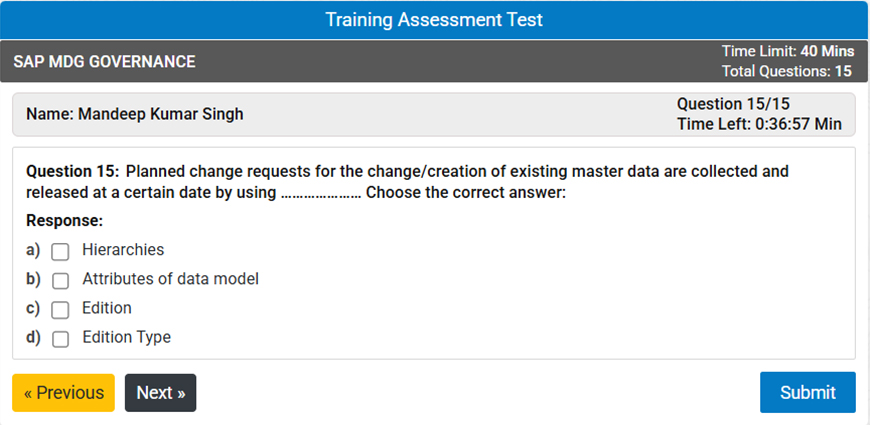Click the candidate name Mandeep Kumar Singh

coord(134,114)
